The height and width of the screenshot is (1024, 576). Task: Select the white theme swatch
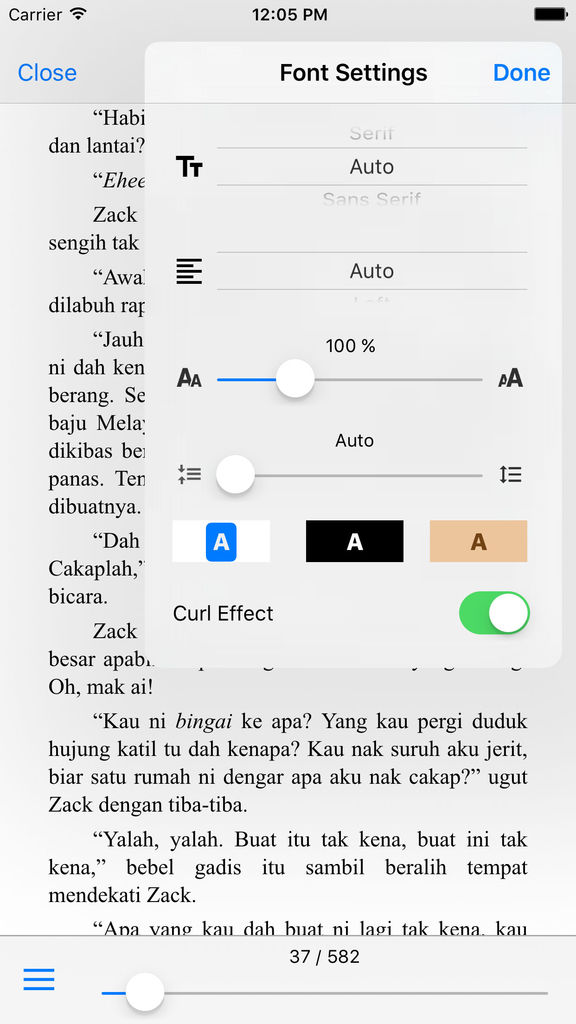(221, 541)
